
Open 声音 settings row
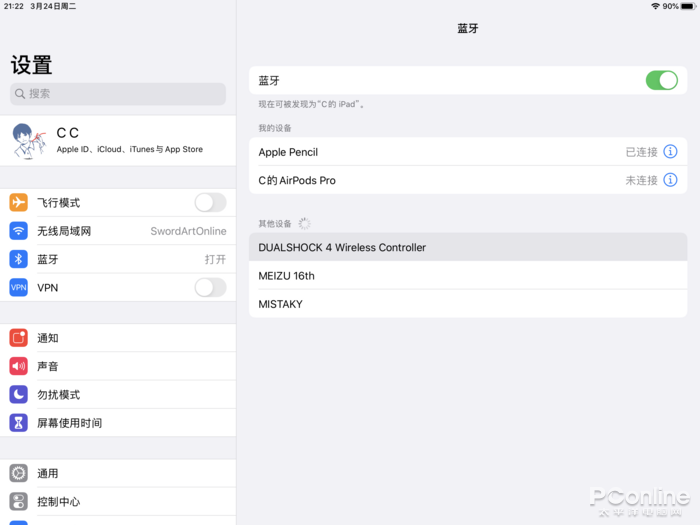click(118, 366)
